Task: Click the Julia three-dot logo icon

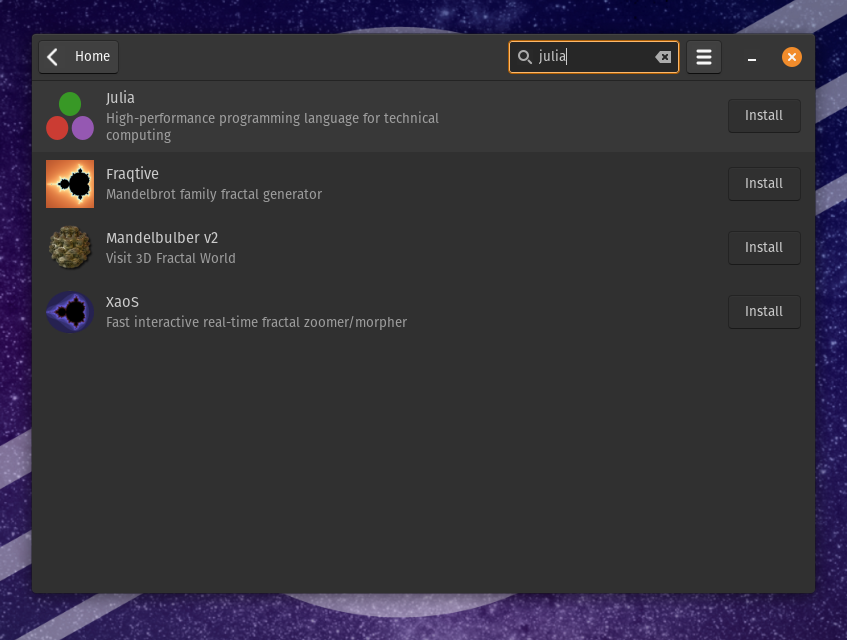Action: click(x=70, y=116)
